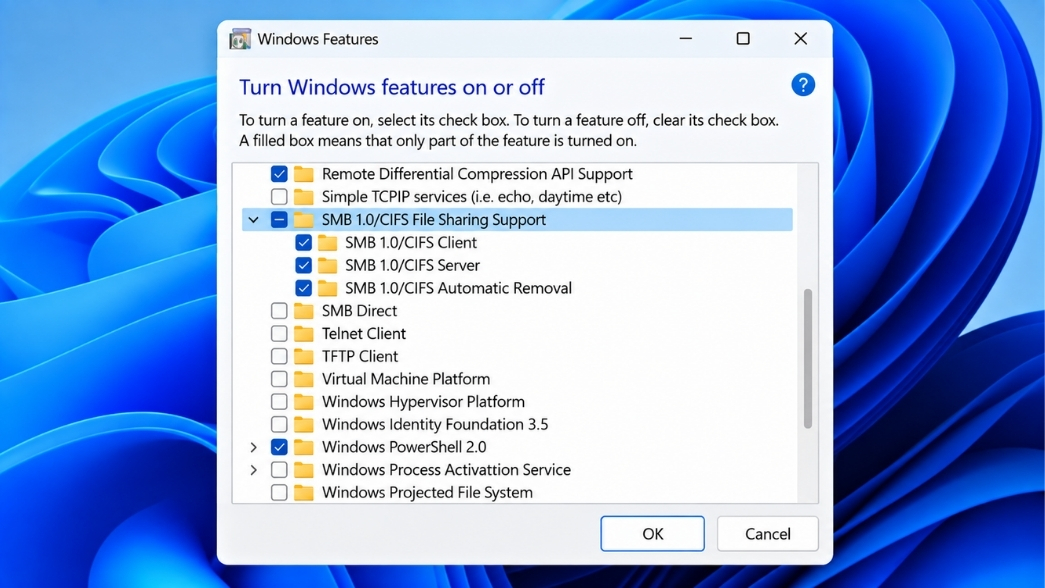The height and width of the screenshot is (588, 1045).
Task: Select Windows Identity Foundation 3.5 label
Action: 435,424
